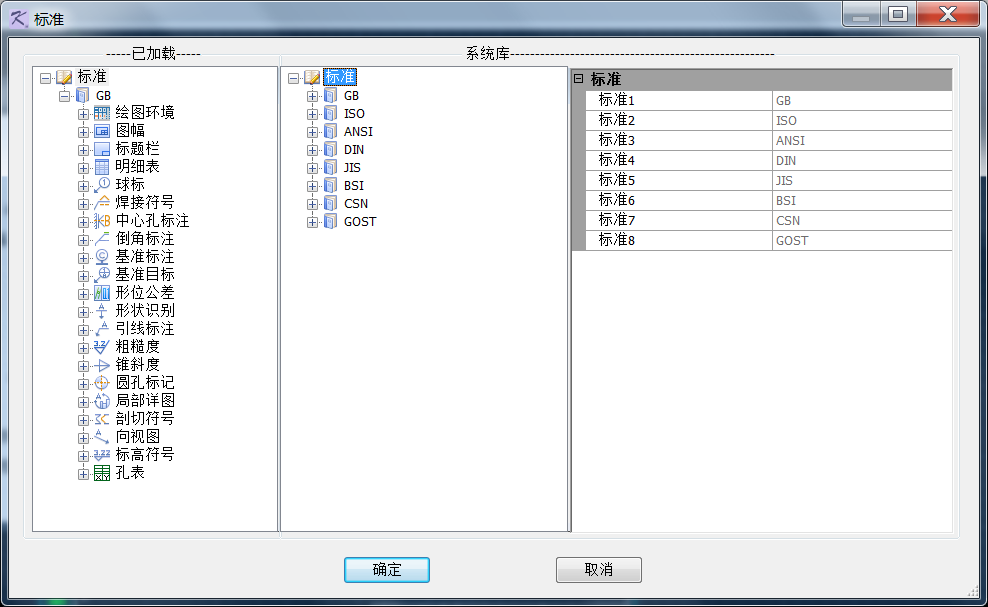The image size is (988, 607).
Task: Select the DIN label in system library
Action: 354,150
